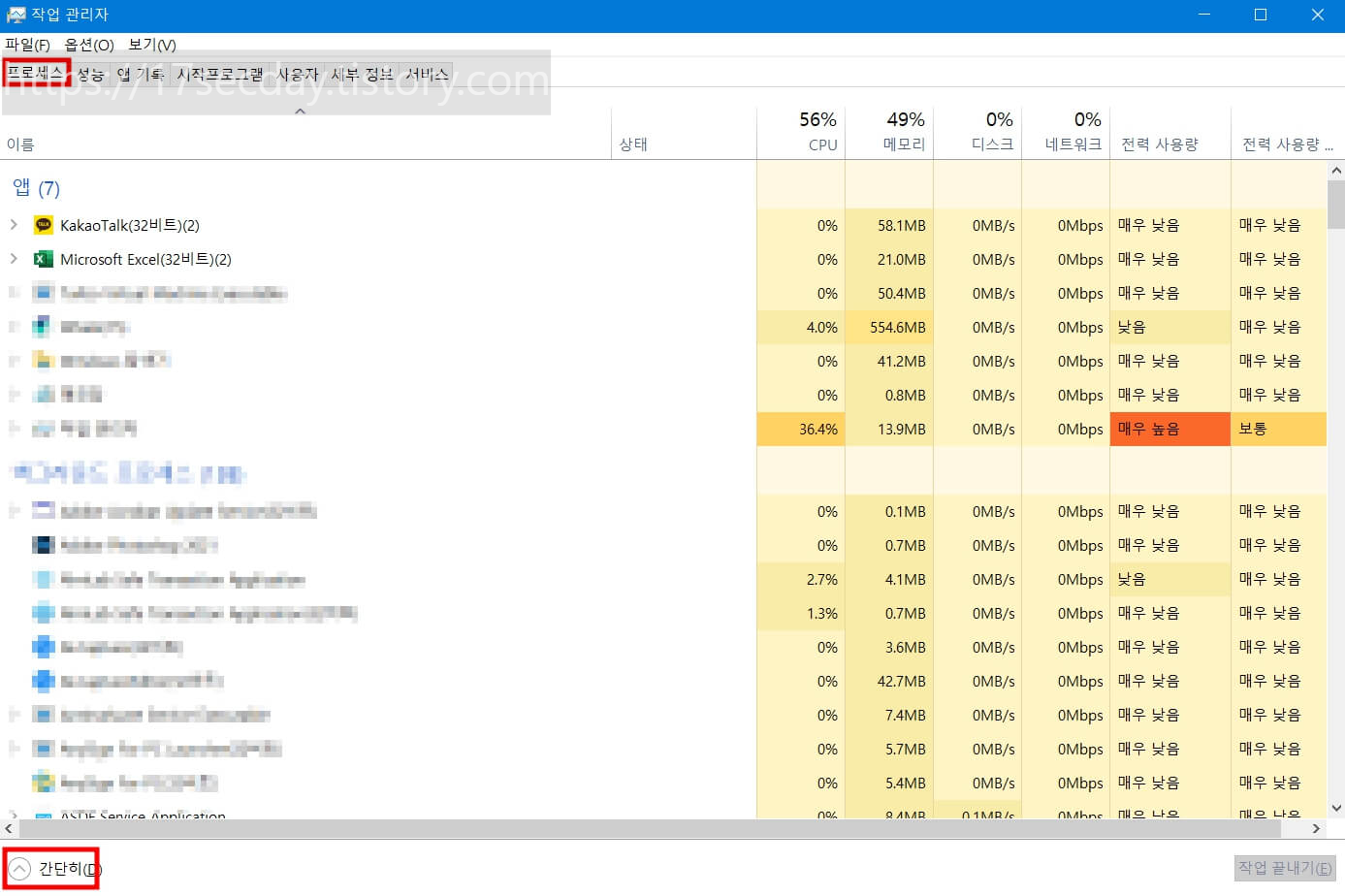Open the 옵션(O) menu
1345x896 pixels.
89,45
